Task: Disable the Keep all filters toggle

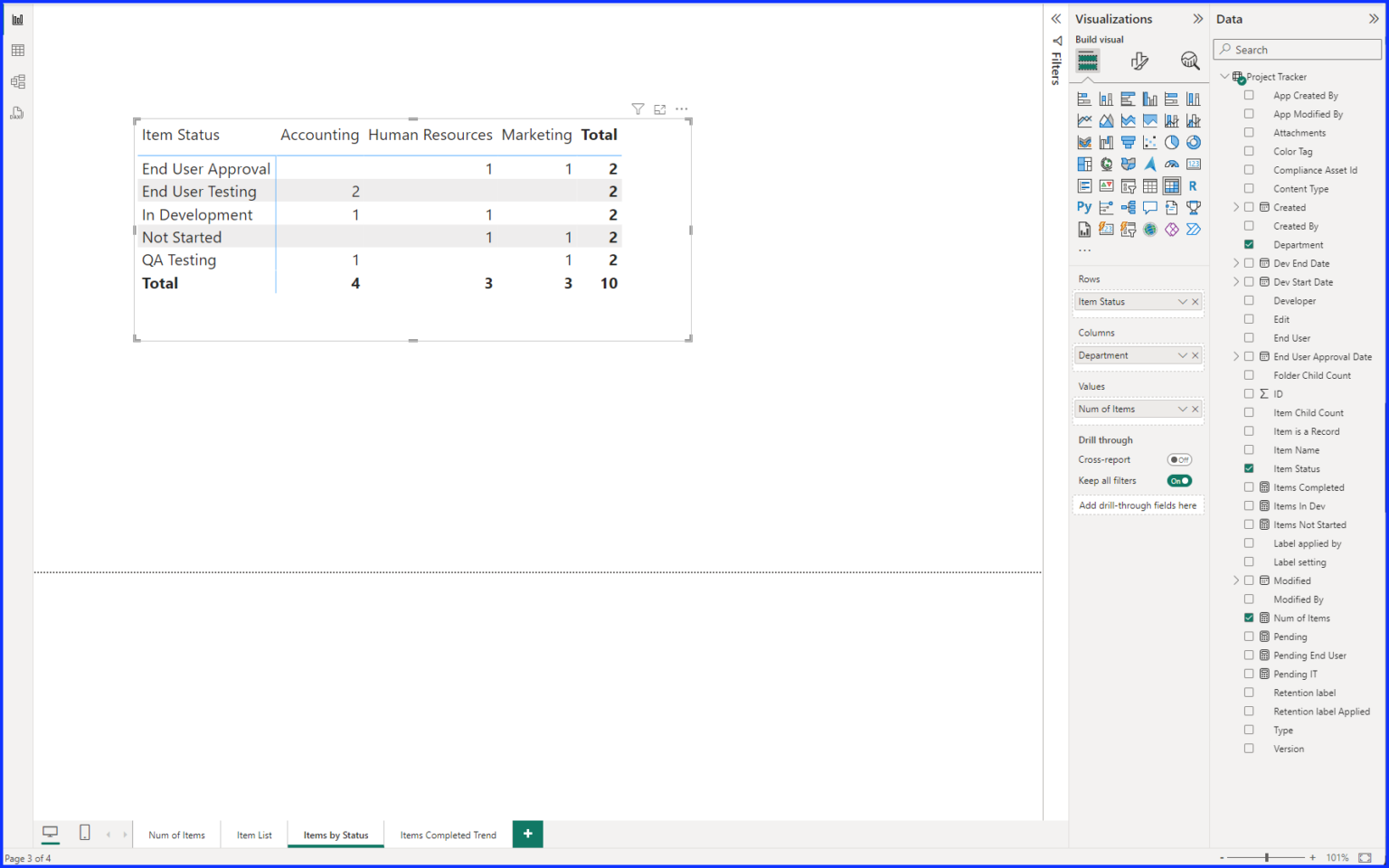Action: point(1178,480)
